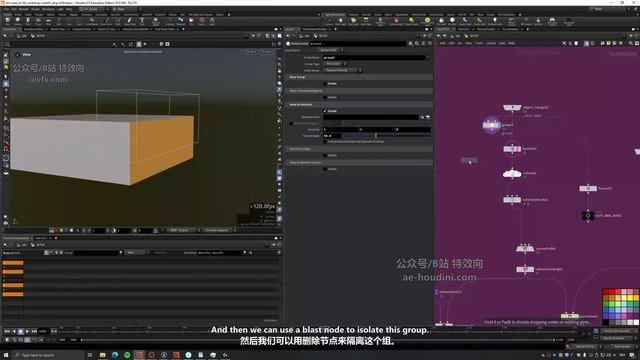Image resolution: width=640 pixels, height=360 pixels.
Task: Toggle Enable under Include by Edges
Action: pyautogui.click(x=325, y=156)
